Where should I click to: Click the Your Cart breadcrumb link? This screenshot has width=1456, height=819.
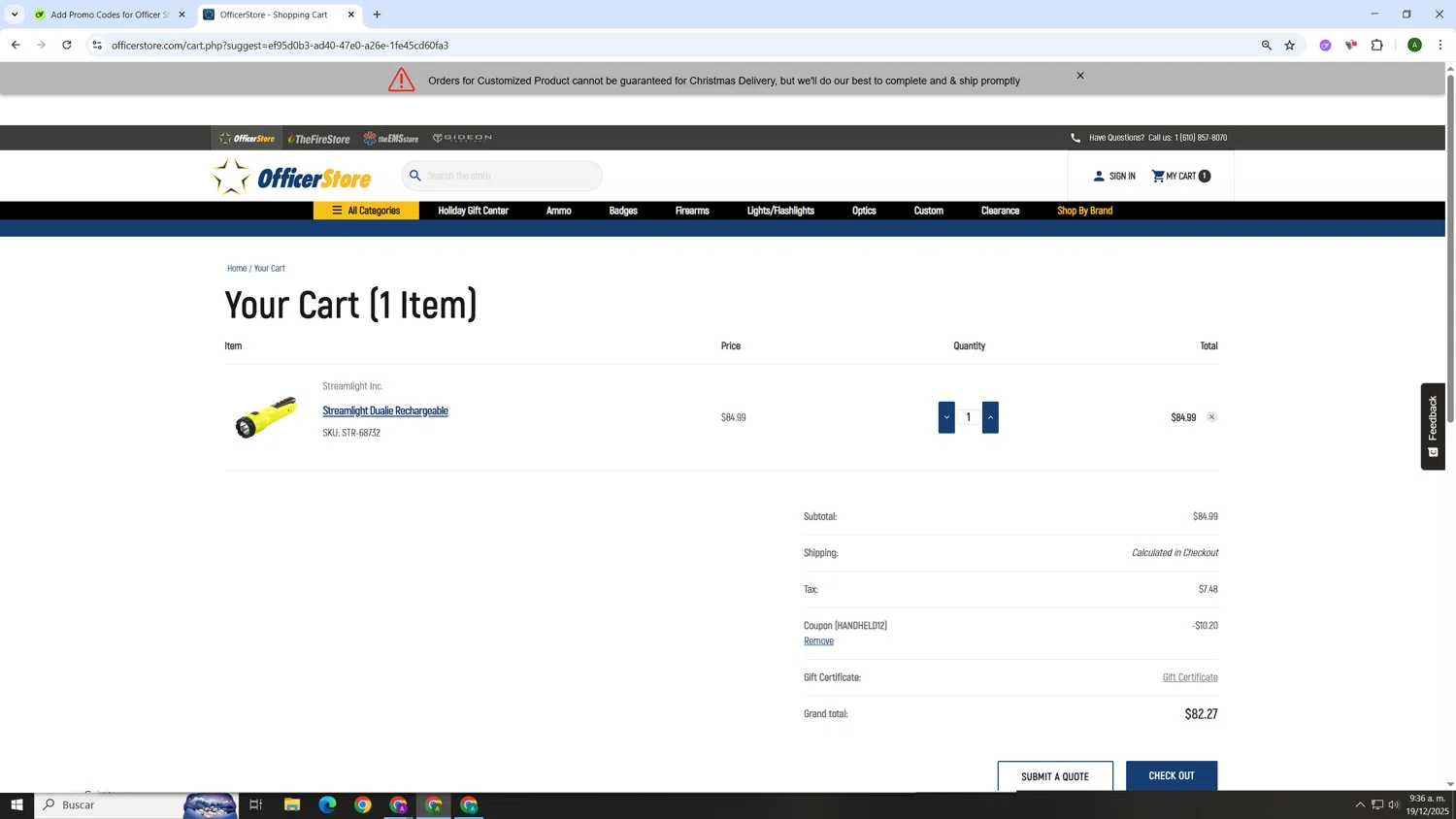[270, 268]
